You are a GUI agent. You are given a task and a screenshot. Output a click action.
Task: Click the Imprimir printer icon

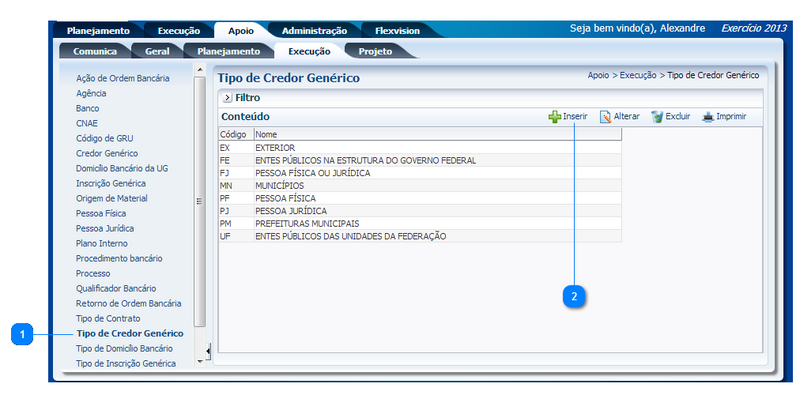click(x=708, y=117)
